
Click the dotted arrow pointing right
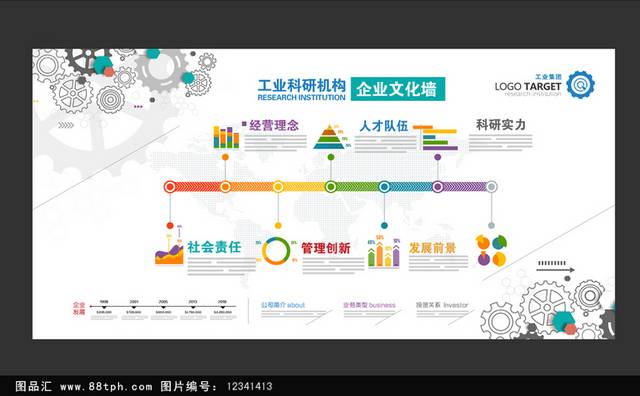point(555,267)
